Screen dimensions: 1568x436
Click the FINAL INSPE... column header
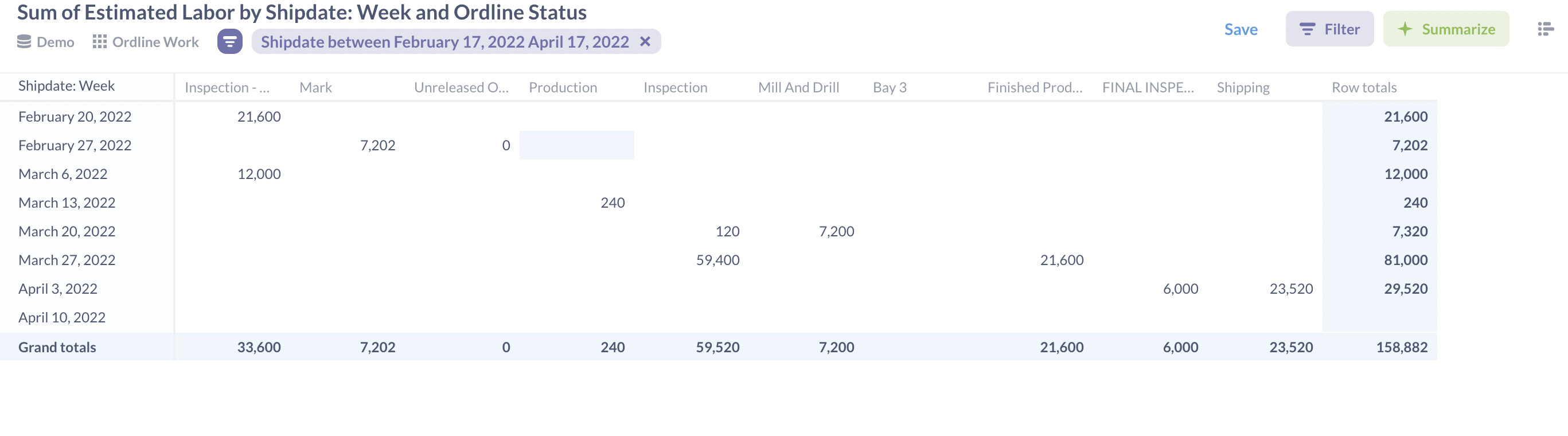point(1148,87)
